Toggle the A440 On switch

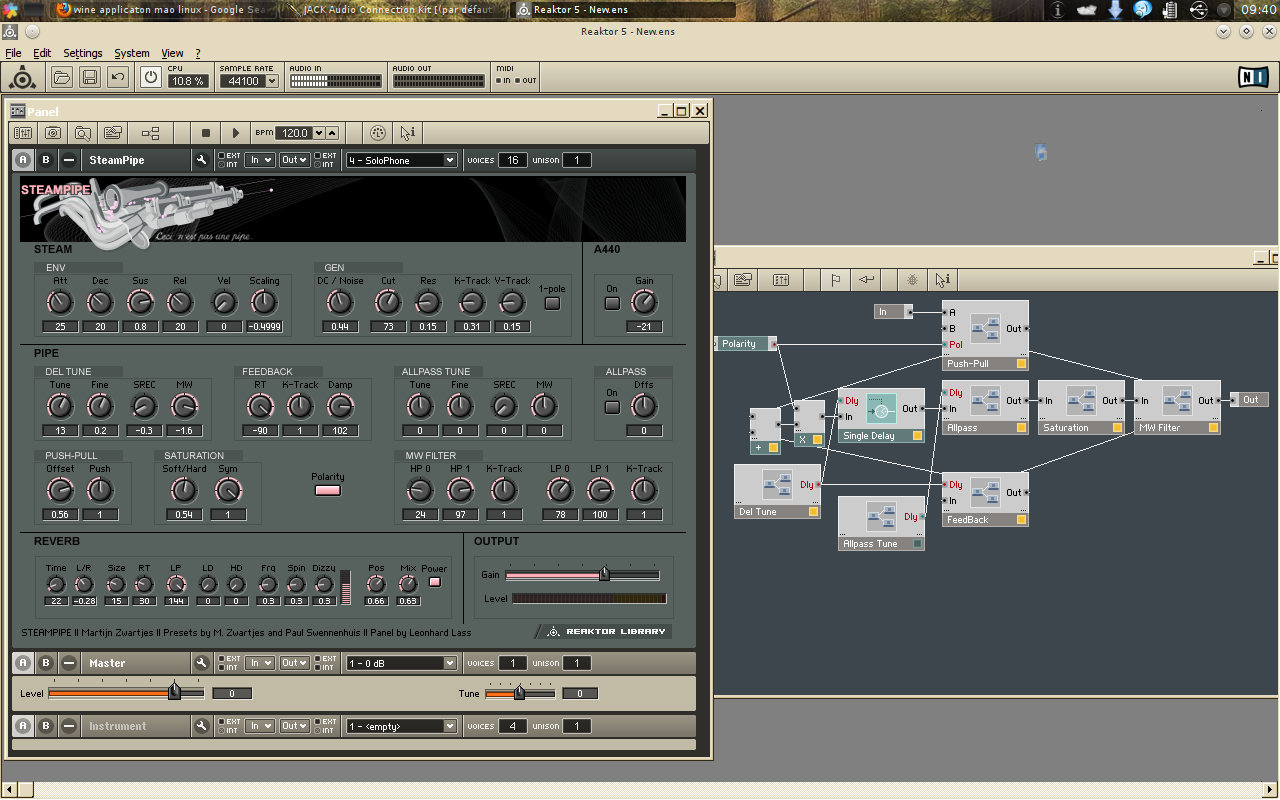(x=612, y=303)
